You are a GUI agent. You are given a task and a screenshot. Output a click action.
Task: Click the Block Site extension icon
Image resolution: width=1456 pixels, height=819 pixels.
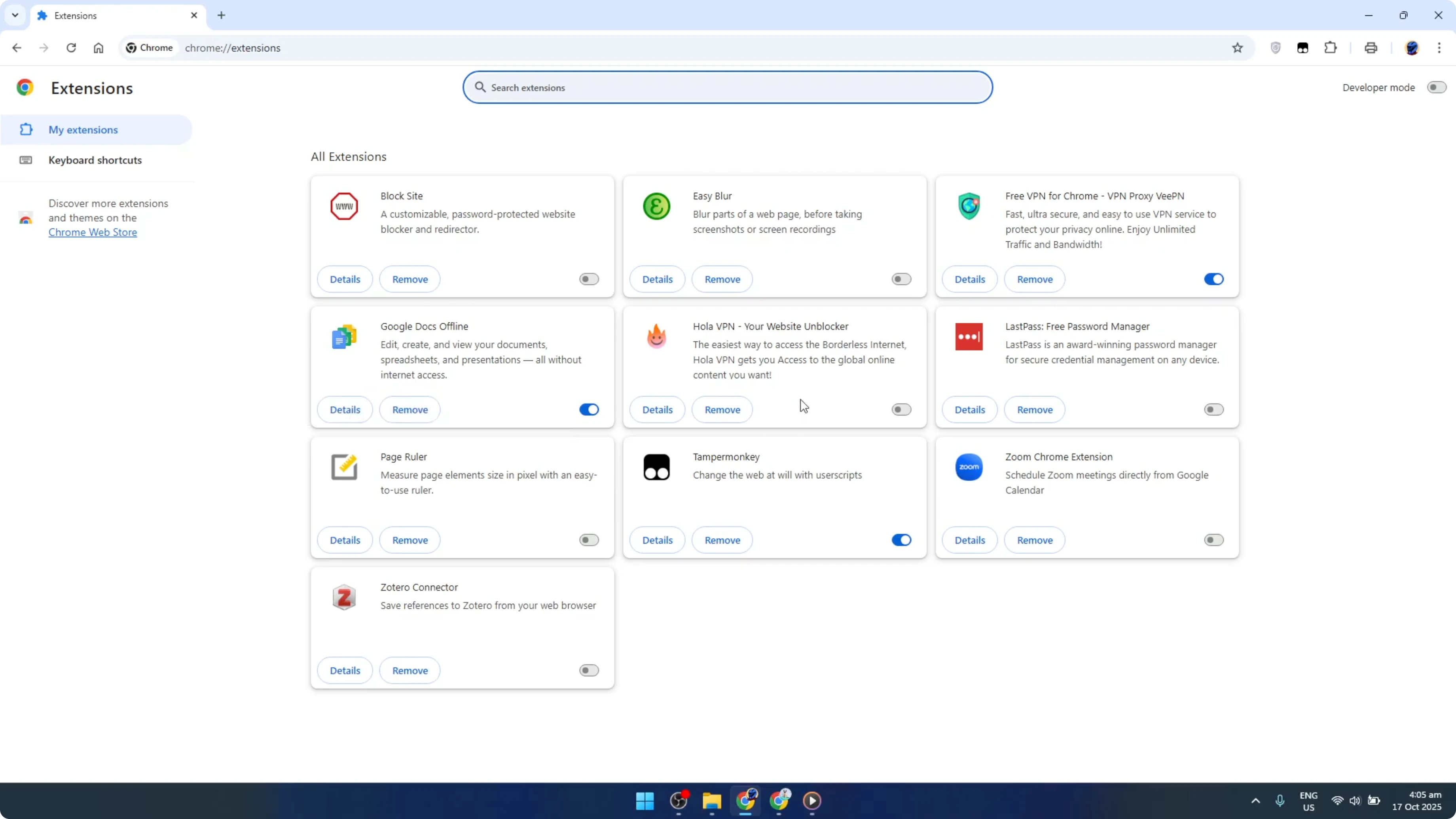pyautogui.click(x=344, y=206)
